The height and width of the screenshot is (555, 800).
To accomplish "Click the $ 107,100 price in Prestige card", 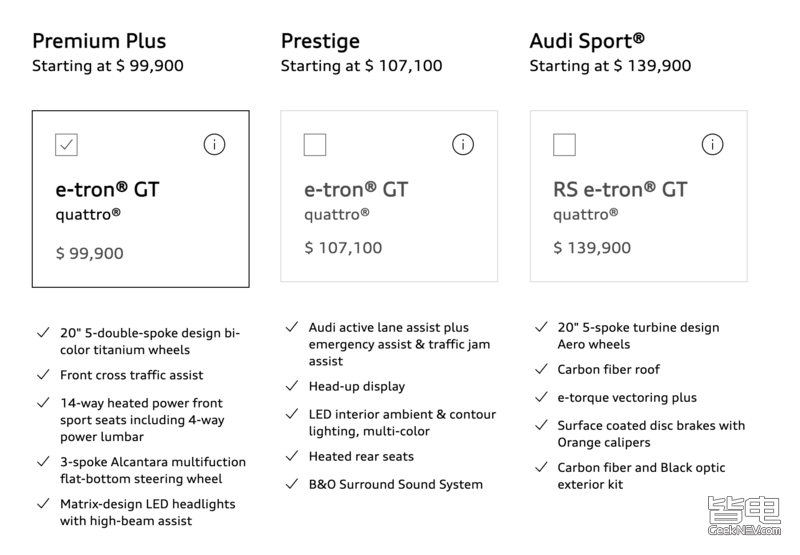I will [x=343, y=247].
